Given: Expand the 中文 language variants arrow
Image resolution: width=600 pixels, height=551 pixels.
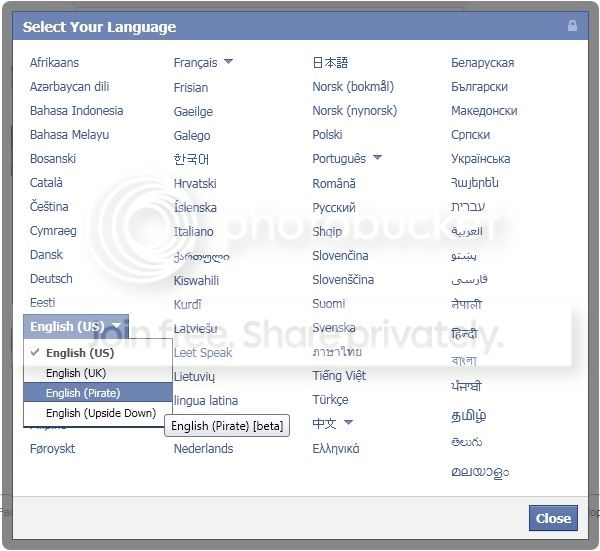Looking at the screenshot, I should (x=348, y=422).
